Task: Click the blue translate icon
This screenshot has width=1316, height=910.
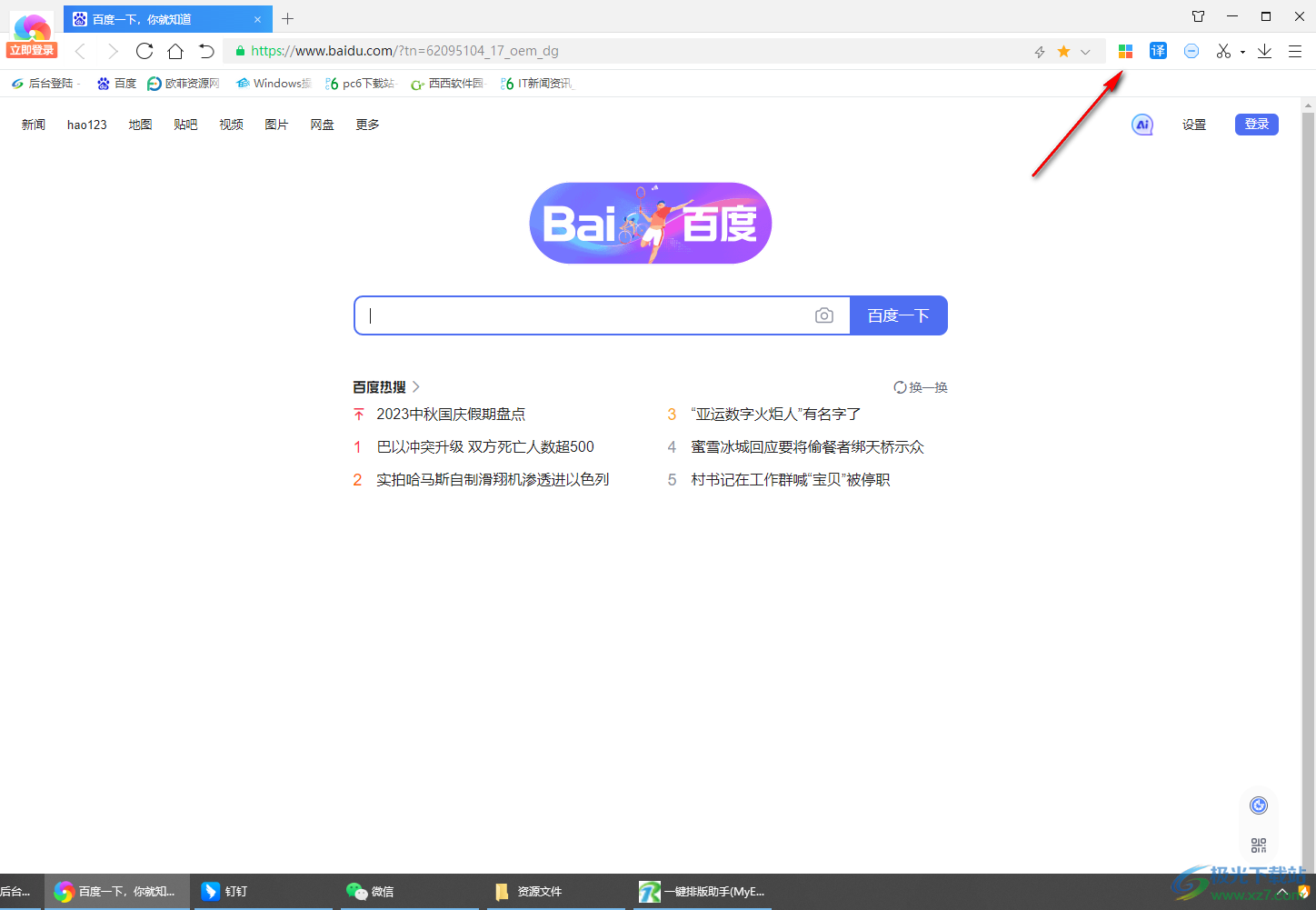Action: coord(1158,51)
